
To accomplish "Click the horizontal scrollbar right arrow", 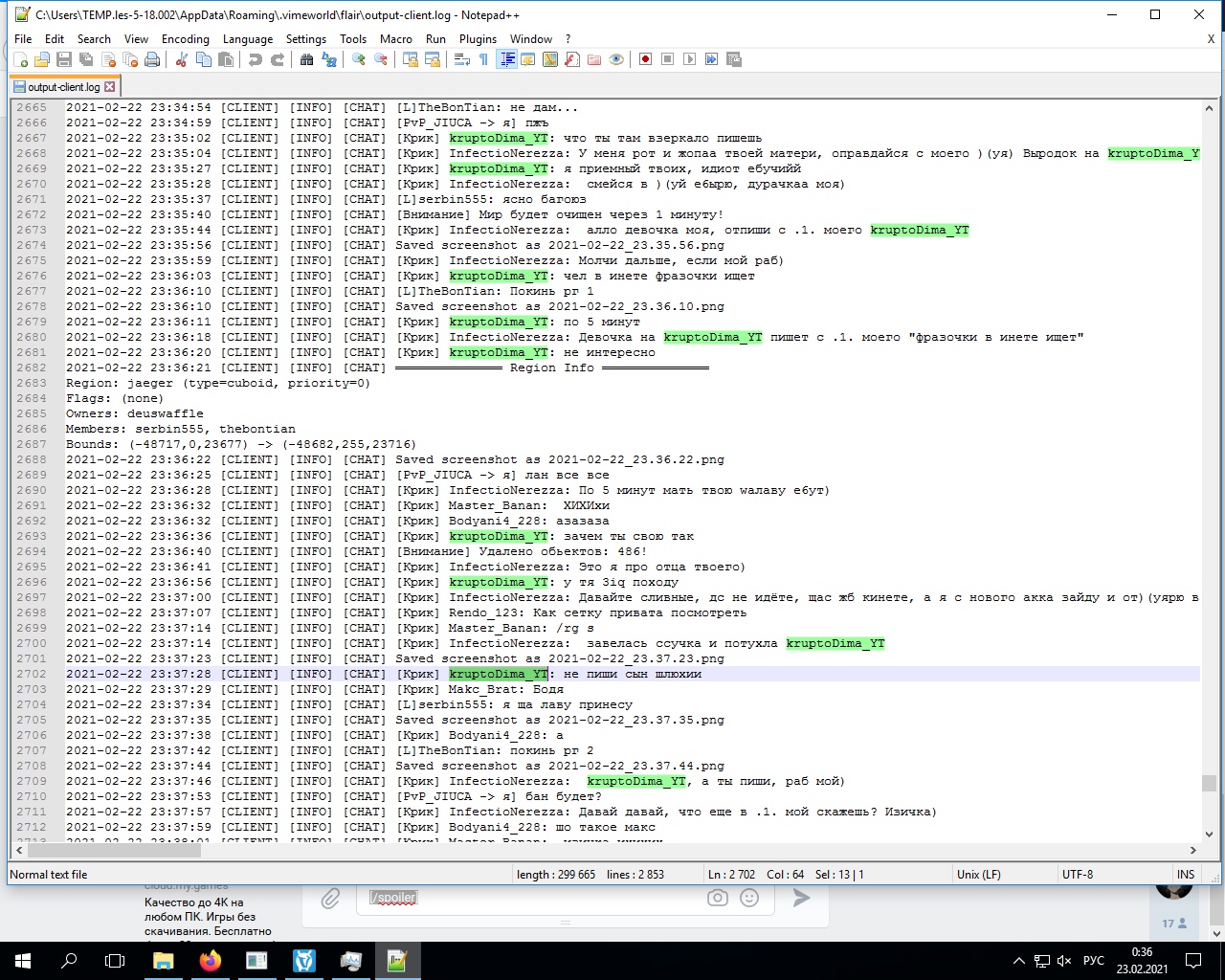I will pos(1192,850).
